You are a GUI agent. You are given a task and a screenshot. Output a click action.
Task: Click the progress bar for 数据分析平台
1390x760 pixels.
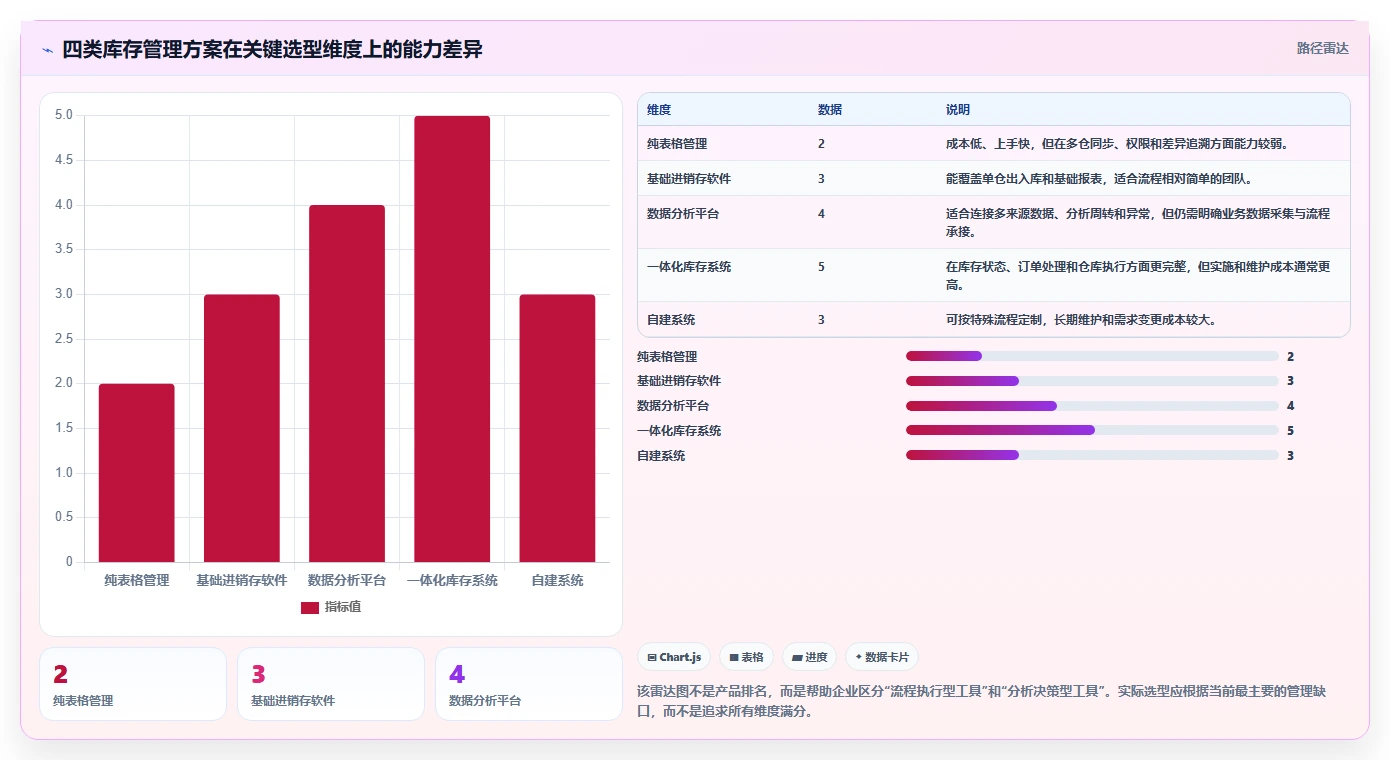coord(1092,406)
